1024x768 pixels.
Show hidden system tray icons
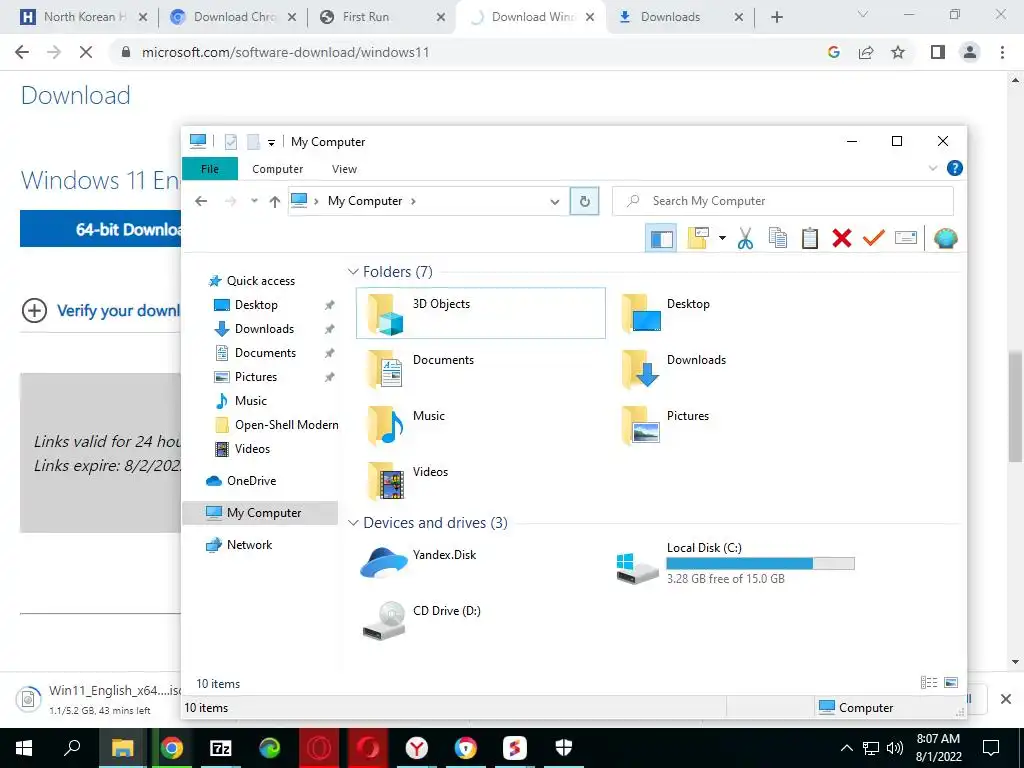pyautogui.click(x=846, y=748)
